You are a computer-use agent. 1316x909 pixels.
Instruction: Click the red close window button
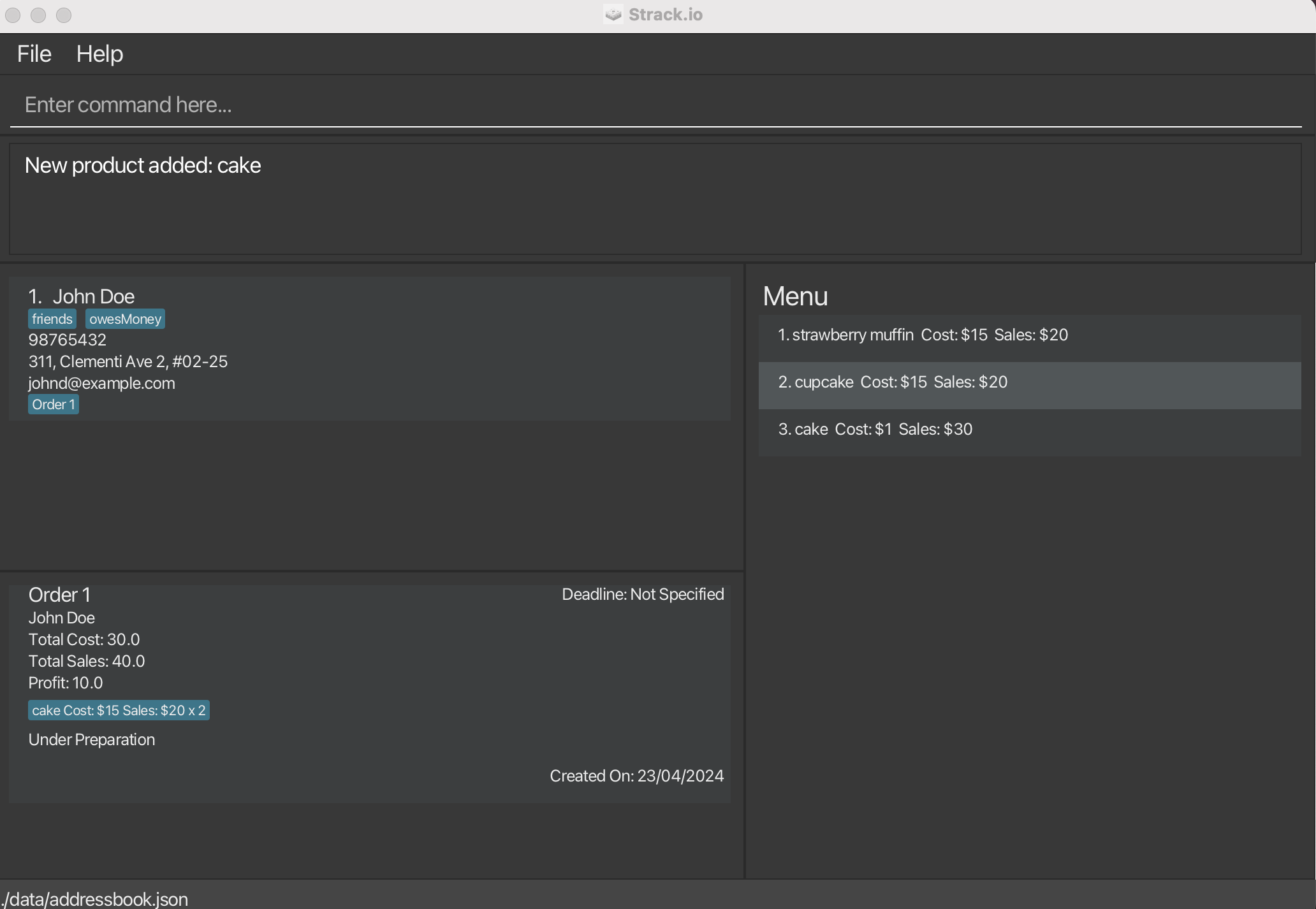coord(13,15)
